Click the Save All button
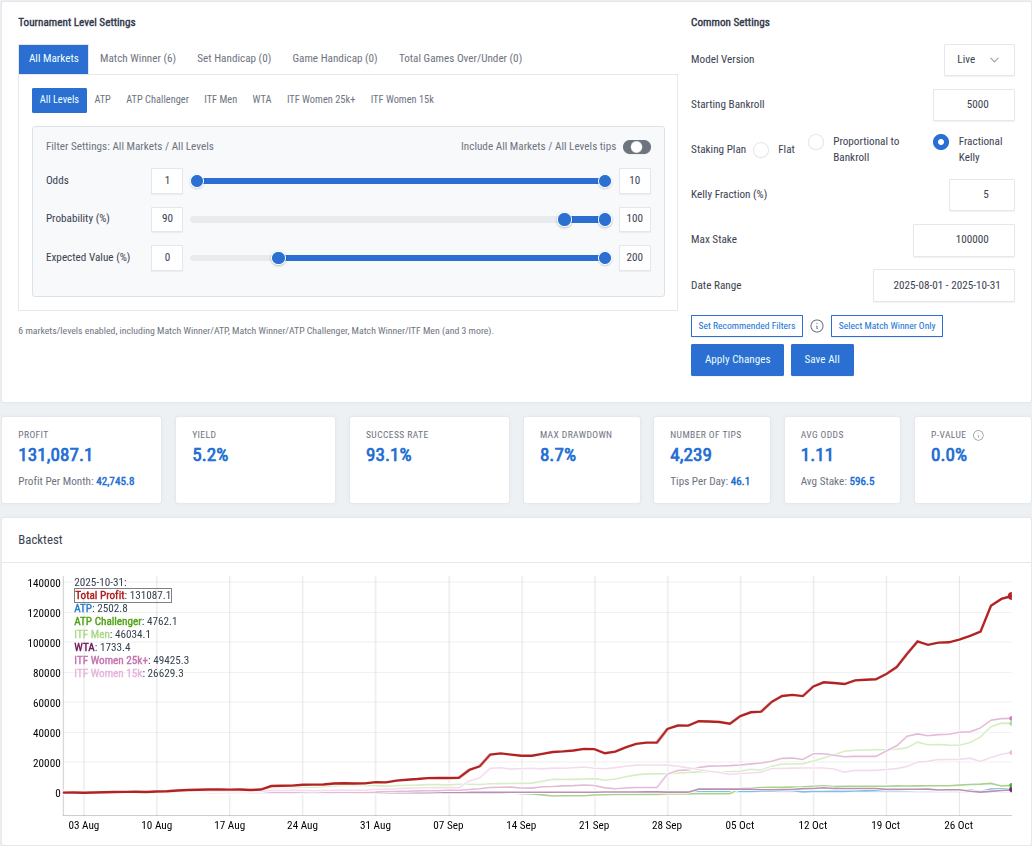 pos(822,360)
